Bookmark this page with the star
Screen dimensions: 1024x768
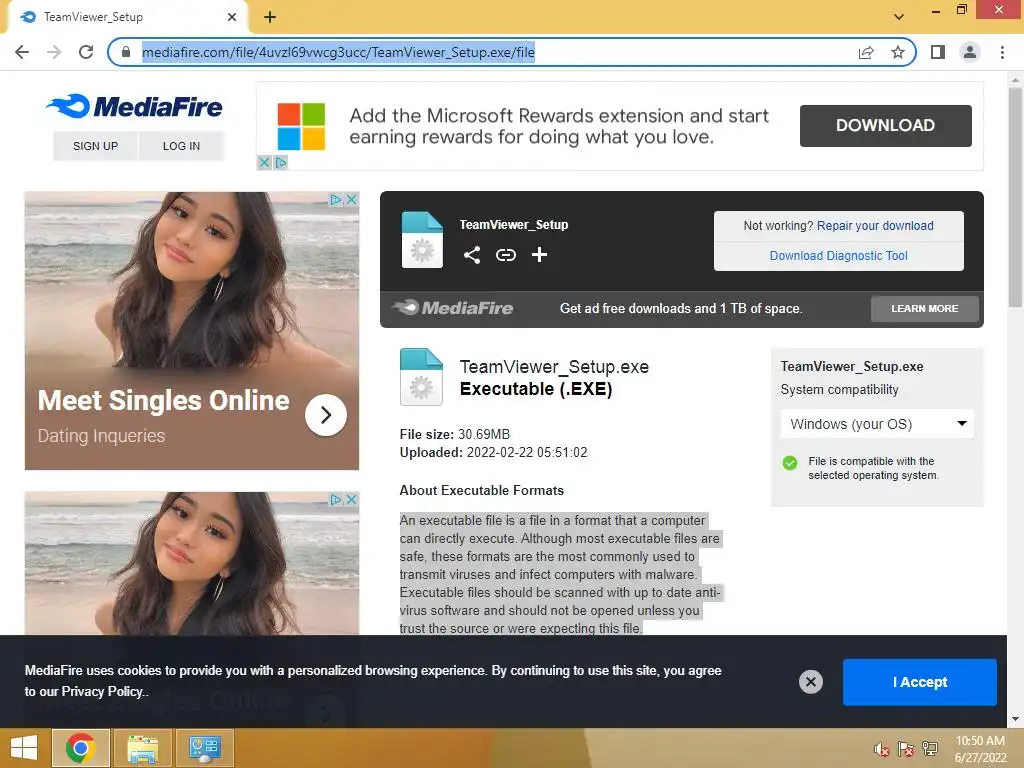pos(898,52)
